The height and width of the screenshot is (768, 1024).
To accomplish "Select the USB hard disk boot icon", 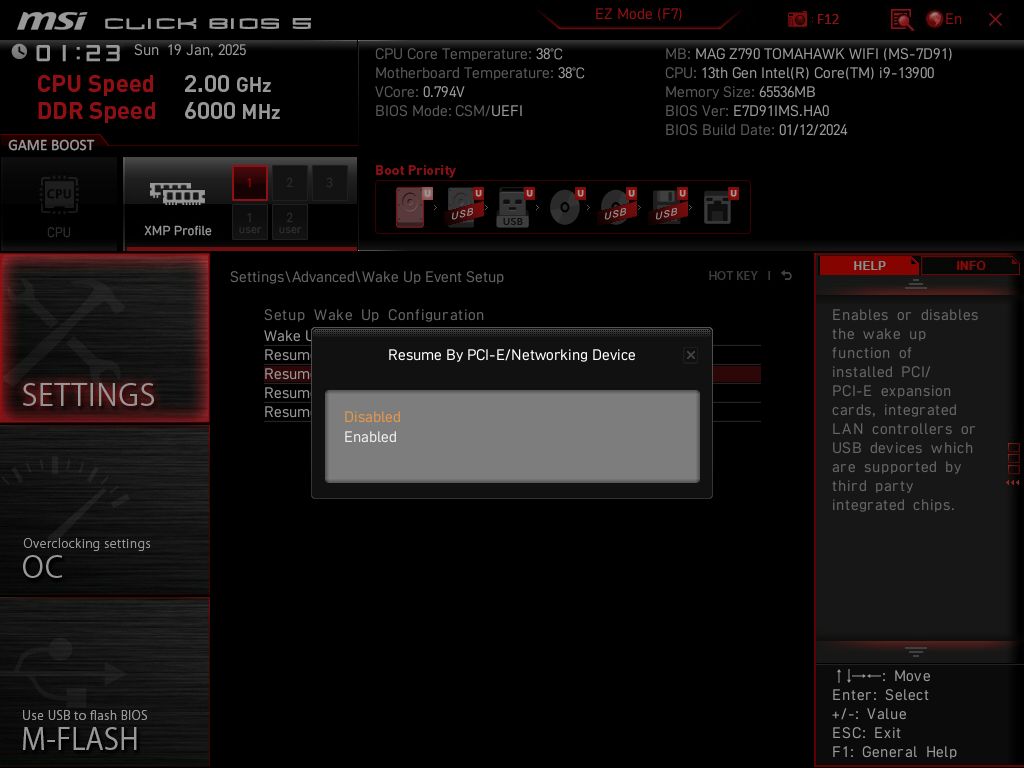I will pyautogui.click(x=464, y=207).
